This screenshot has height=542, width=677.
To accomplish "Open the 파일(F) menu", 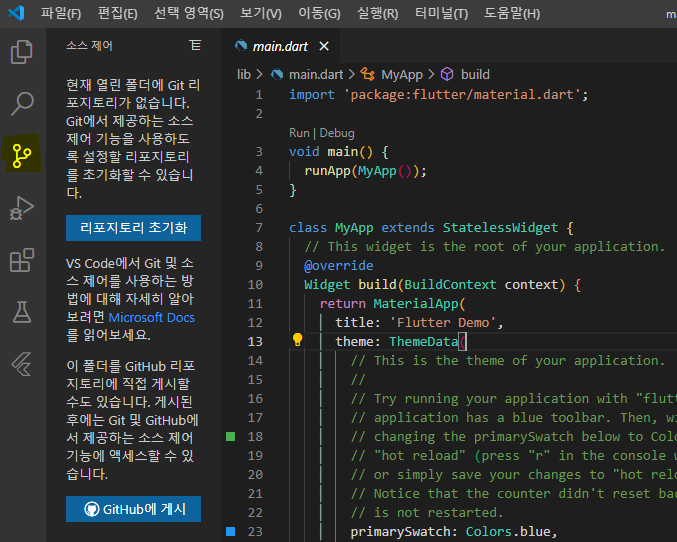I will 61,13.
